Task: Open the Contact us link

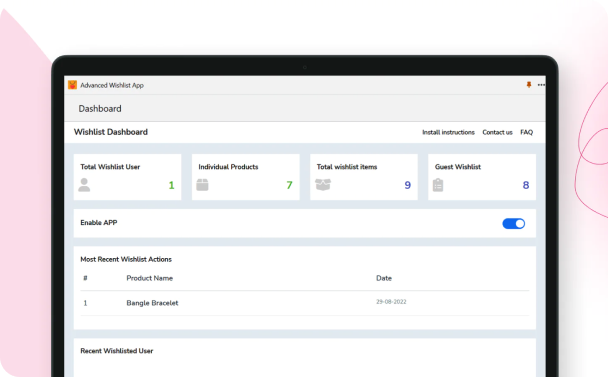Action: coord(497,132)
